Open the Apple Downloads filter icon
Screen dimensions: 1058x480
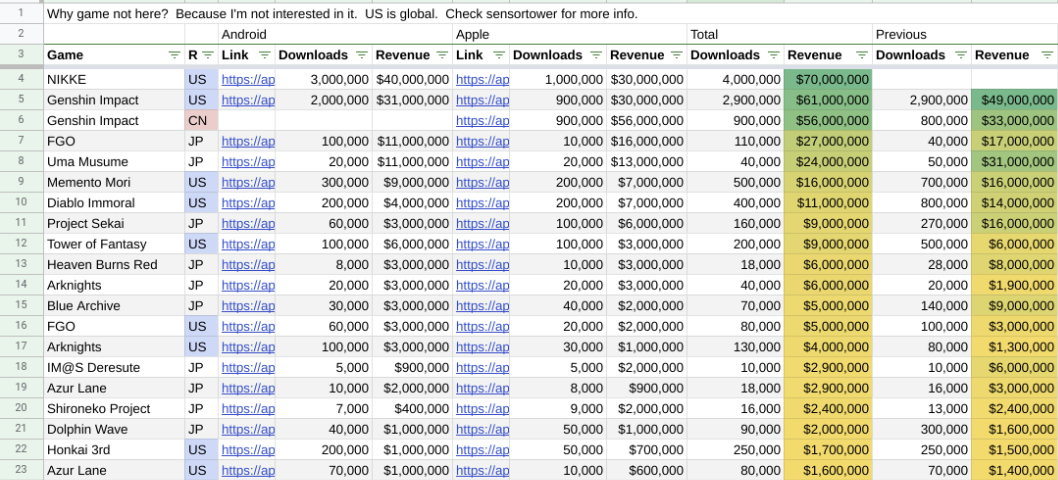pyautogui.click(x=596, y=55)
